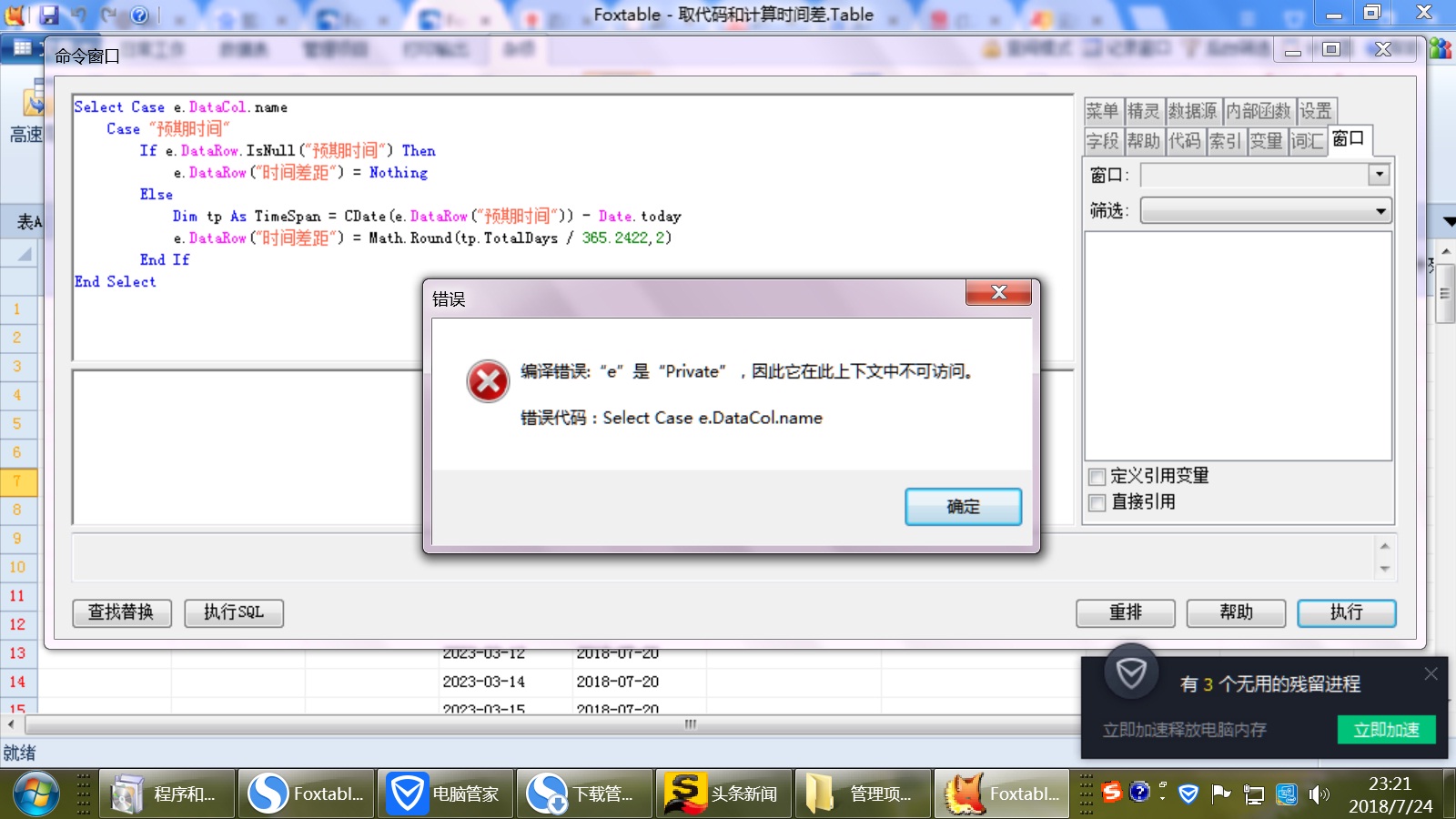Click the Action Center flag tray icon
Image resolution: width=1456 pixels, height=819 pixels.
click(1221, 794)
